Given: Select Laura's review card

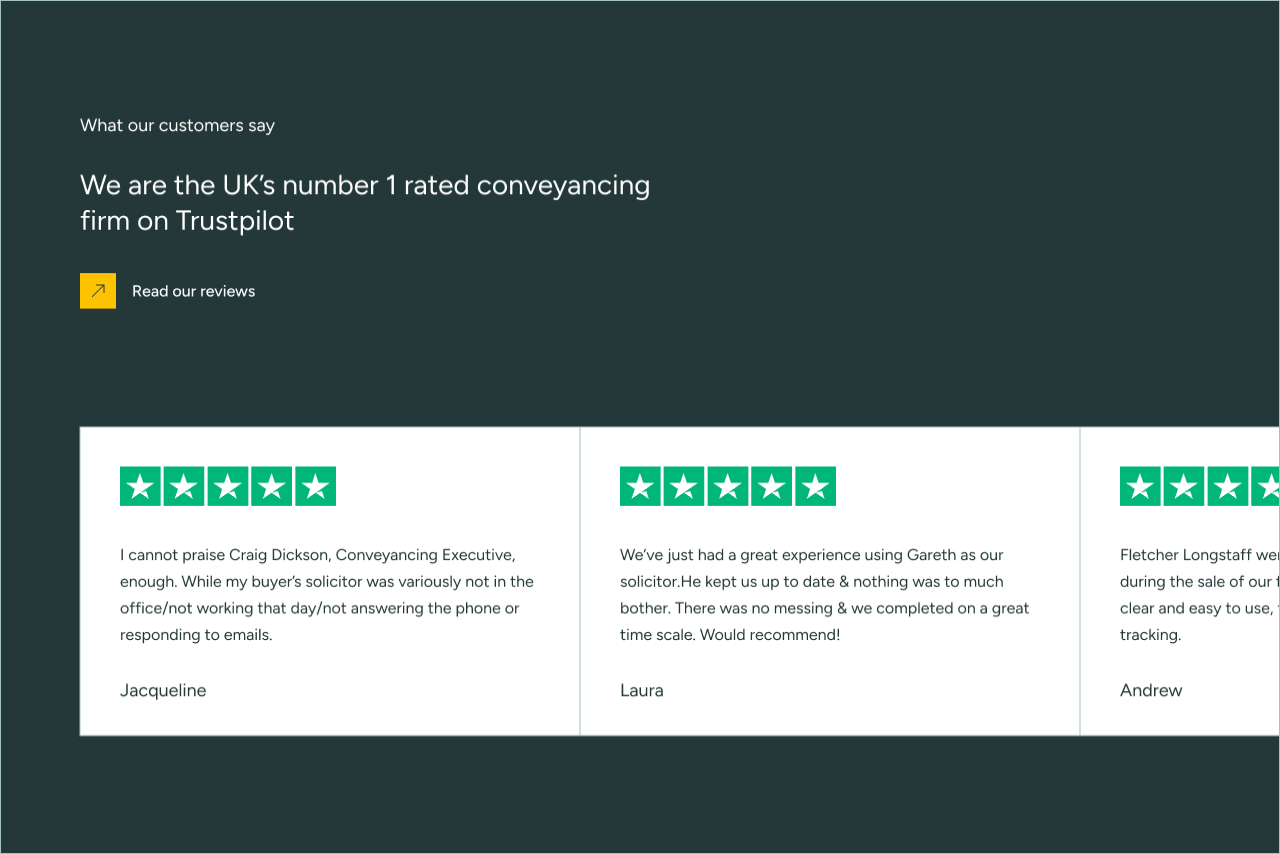Looking at the screenshot, I should click(830, 582).
